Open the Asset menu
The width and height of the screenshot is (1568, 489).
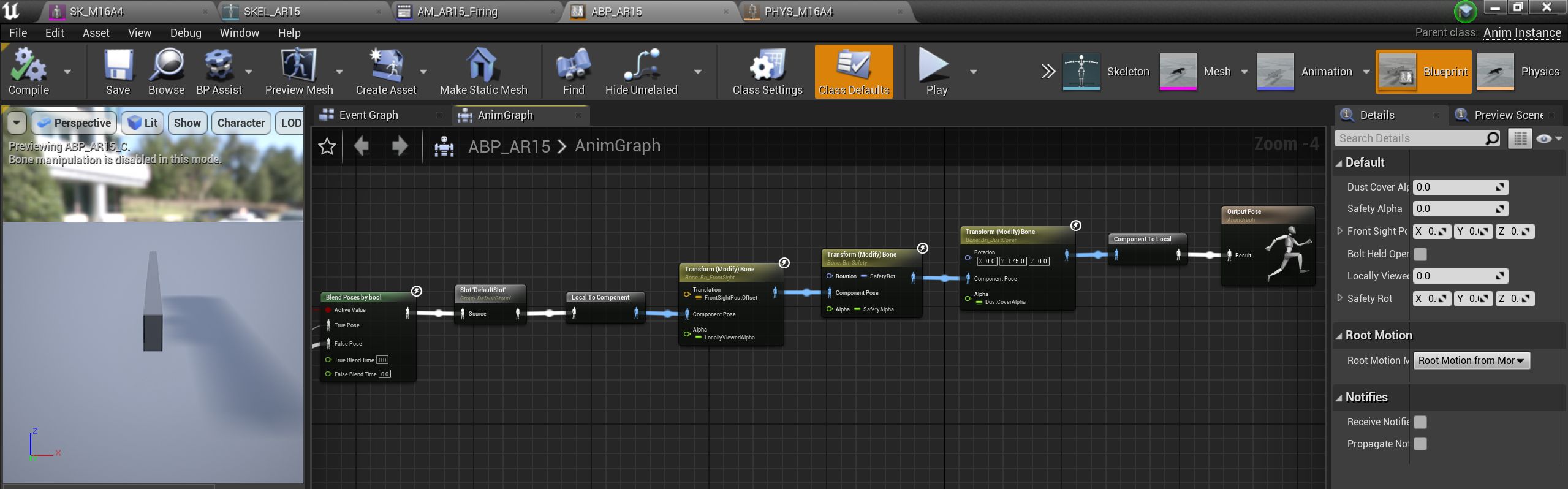point(96,33)
